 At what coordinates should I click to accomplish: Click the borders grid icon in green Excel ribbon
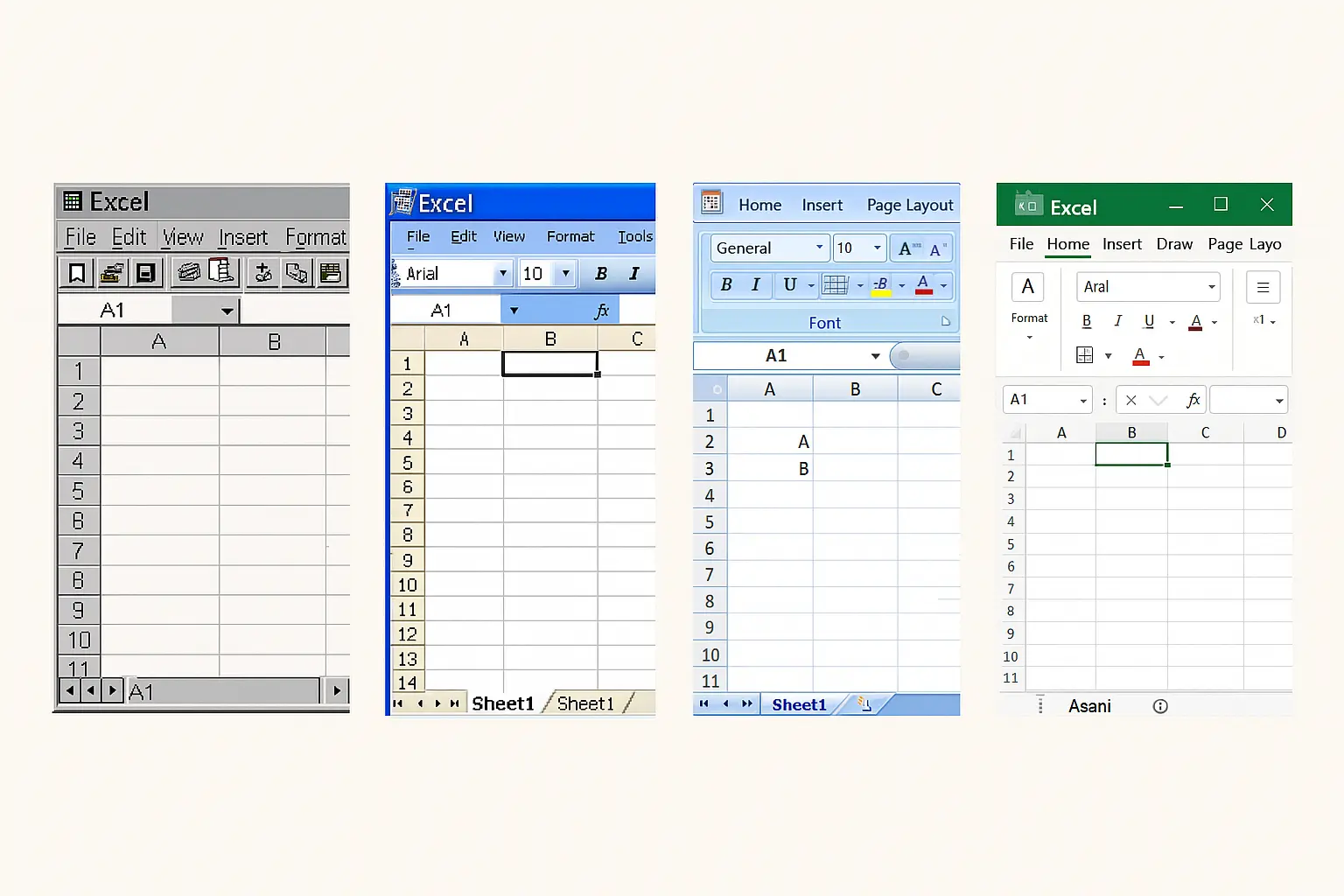click(1085, 355)
